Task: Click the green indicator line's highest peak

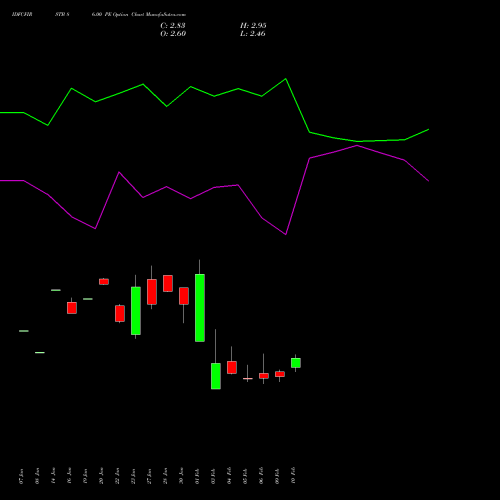Action: pos(286,79)
